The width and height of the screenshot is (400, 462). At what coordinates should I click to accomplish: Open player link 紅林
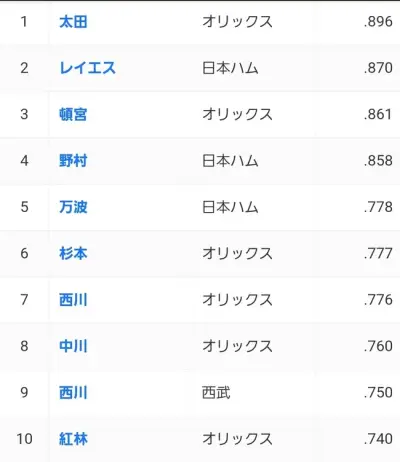click(x=73, y=439)
